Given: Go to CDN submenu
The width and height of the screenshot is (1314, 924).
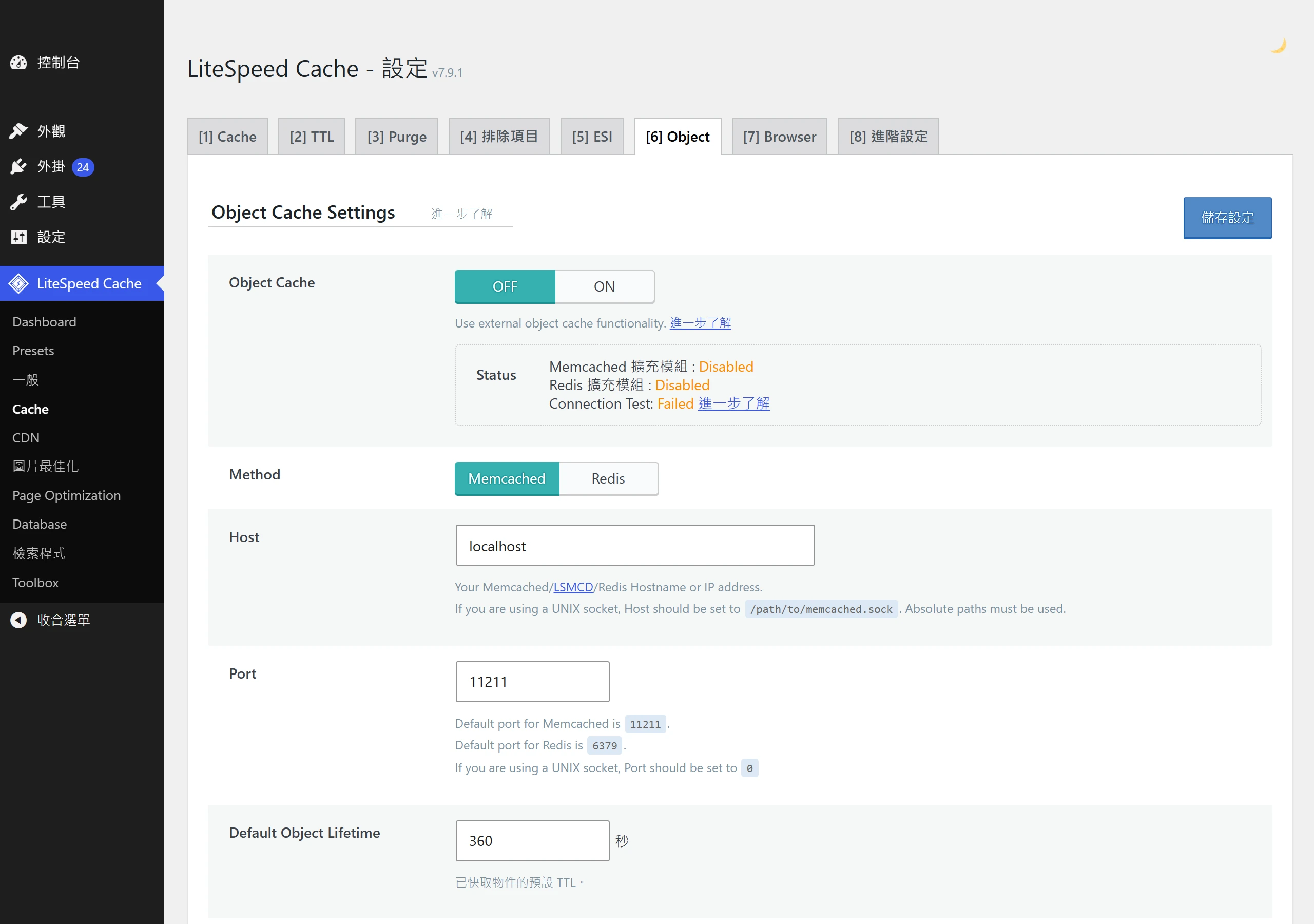Looking at the screenshot, I should click(x=26, y=438).
